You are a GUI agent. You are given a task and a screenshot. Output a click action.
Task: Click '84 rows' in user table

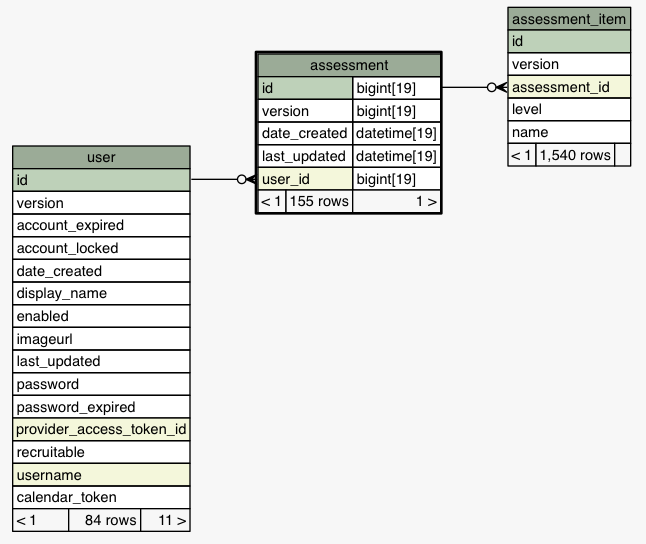point(105,521)
